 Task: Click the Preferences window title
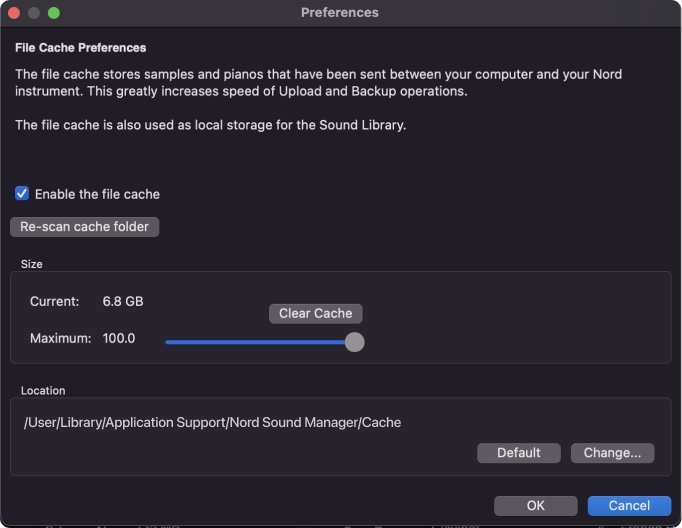(x=340, y=13)
